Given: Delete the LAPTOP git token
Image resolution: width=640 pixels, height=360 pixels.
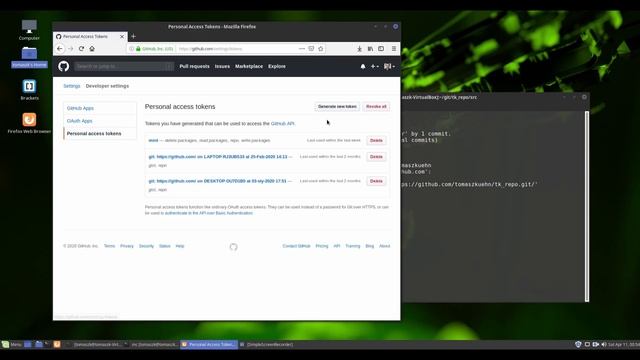Looking at the screenshot, I should point(376,157).
